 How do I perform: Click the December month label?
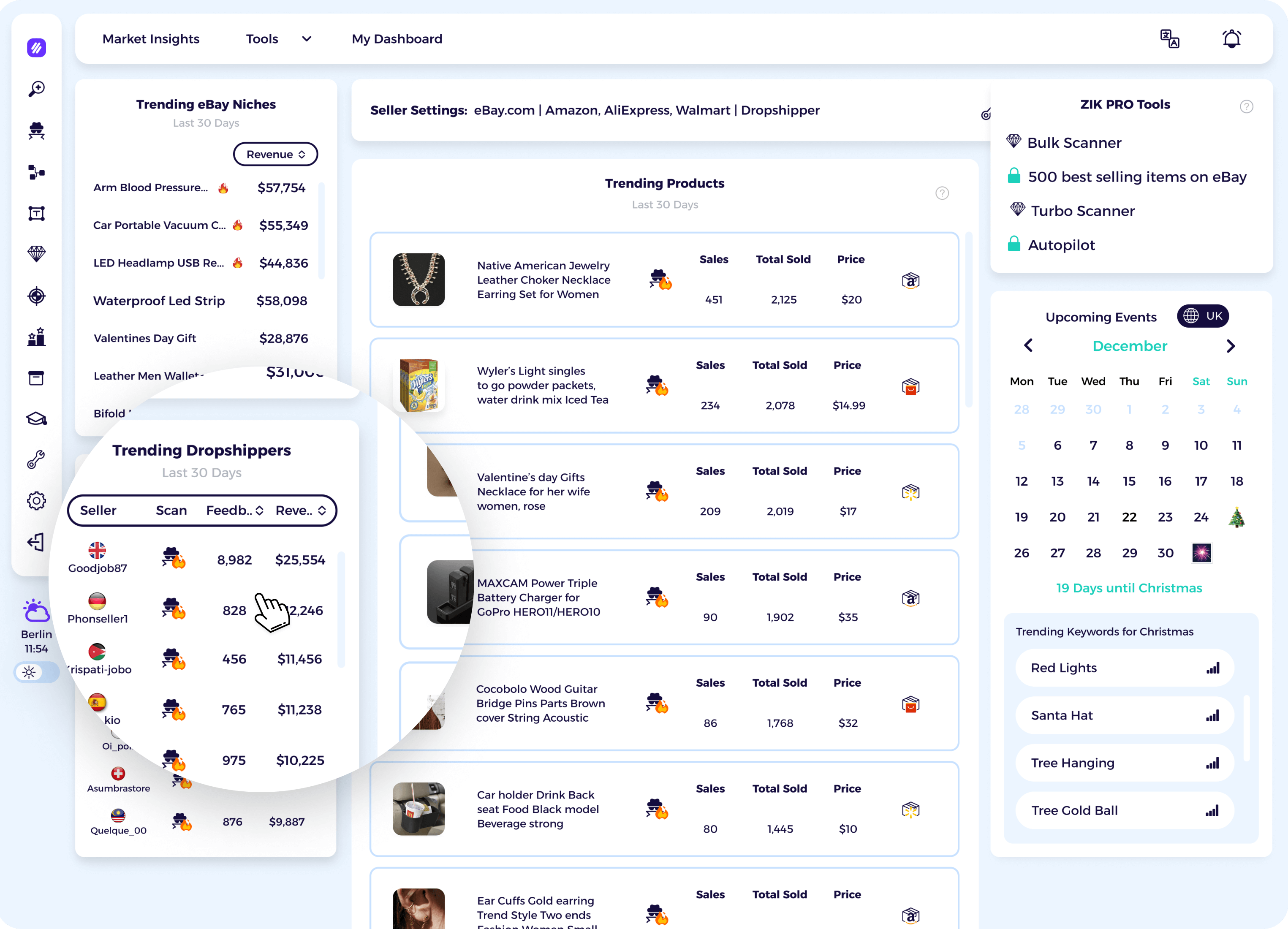click(1130, 346)
